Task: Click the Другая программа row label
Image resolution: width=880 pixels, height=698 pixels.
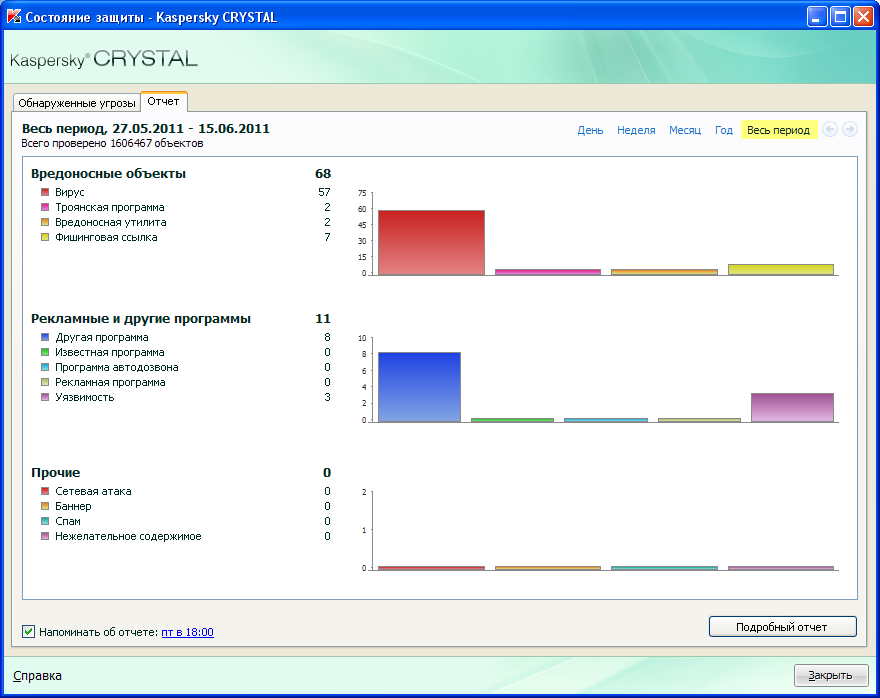Action: click(x=102, y=337)
